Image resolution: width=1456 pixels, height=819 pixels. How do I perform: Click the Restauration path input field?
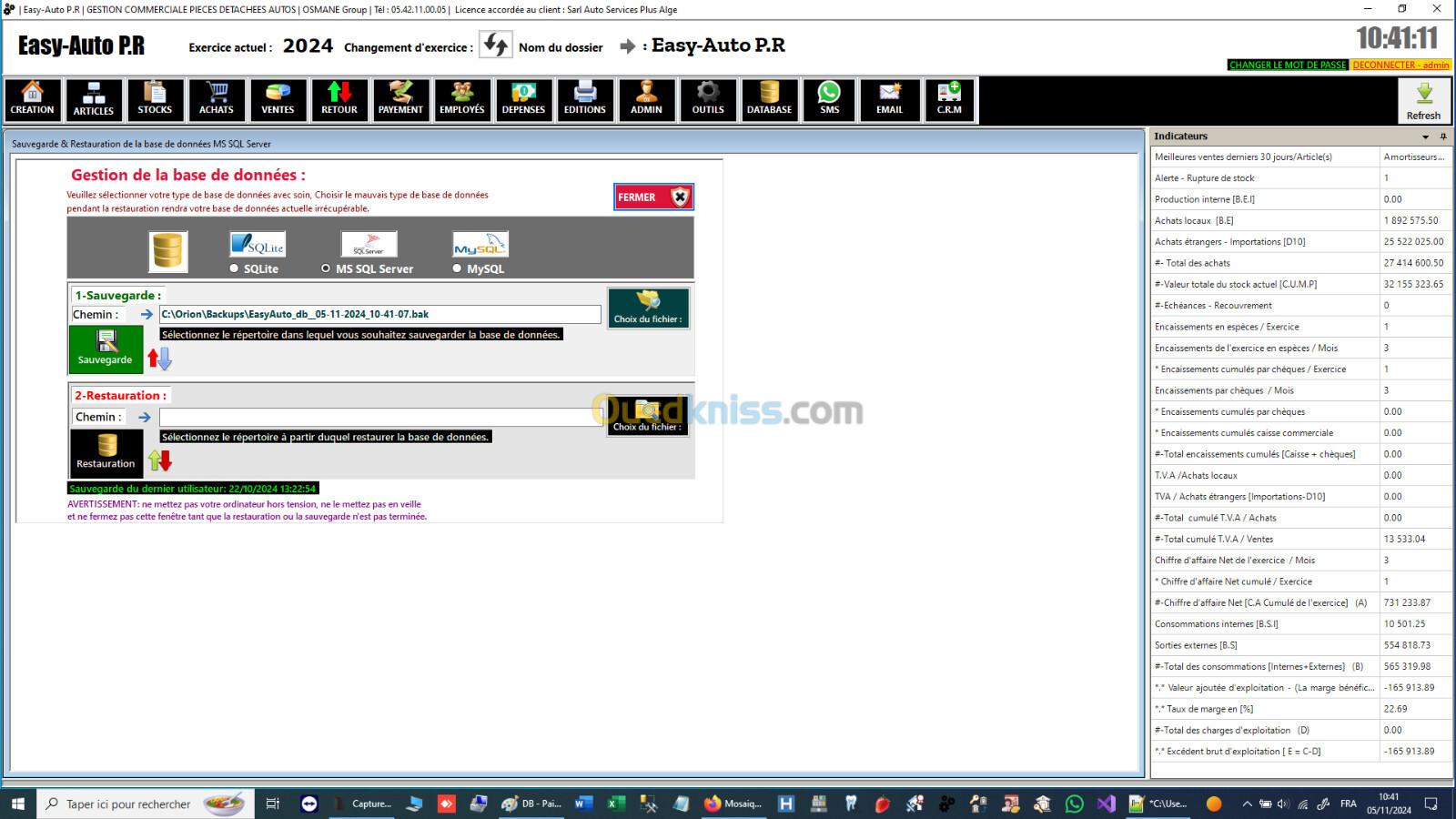coord(380,417)
